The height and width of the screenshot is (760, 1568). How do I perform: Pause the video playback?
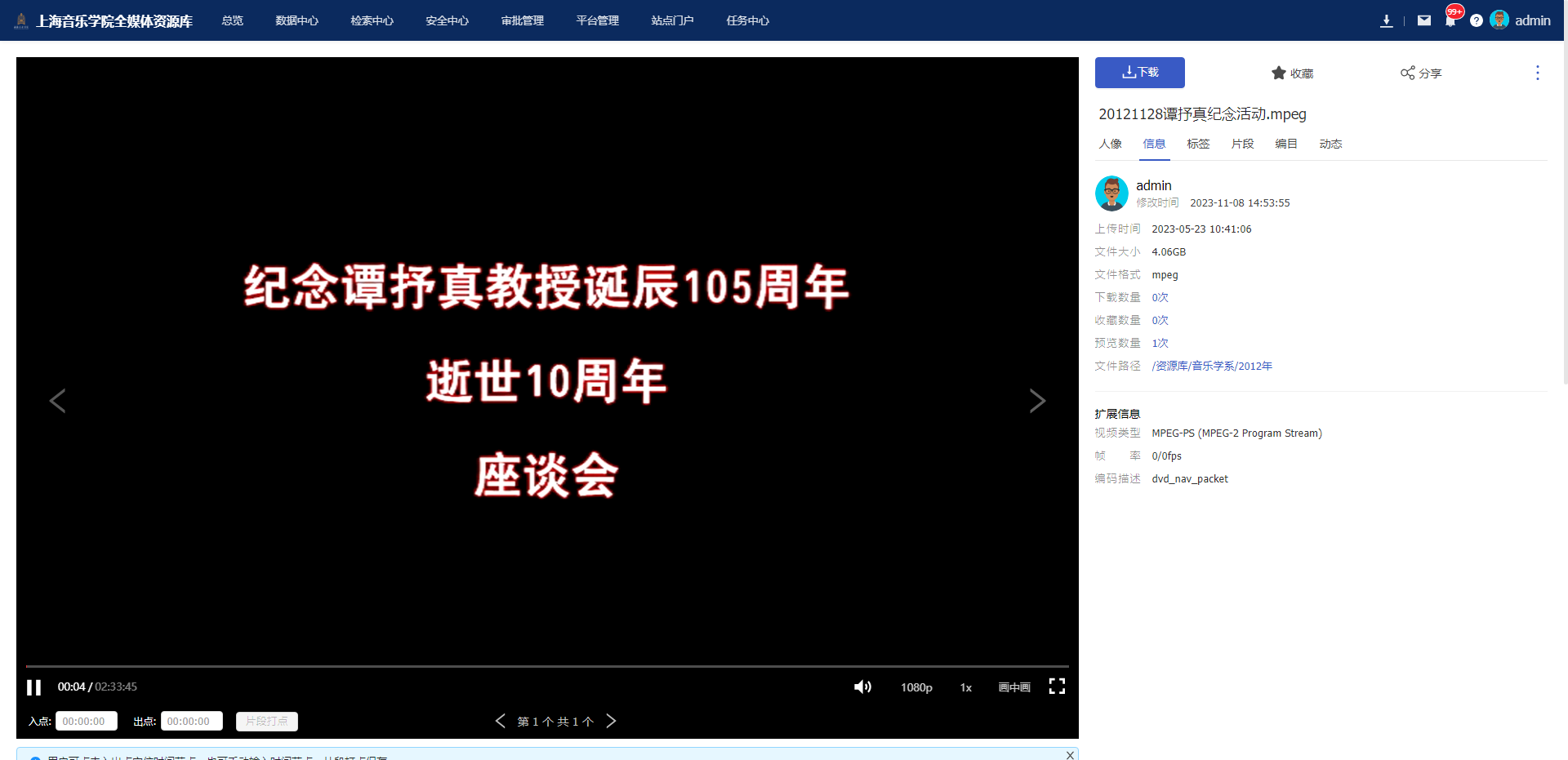tap(33, 687)
